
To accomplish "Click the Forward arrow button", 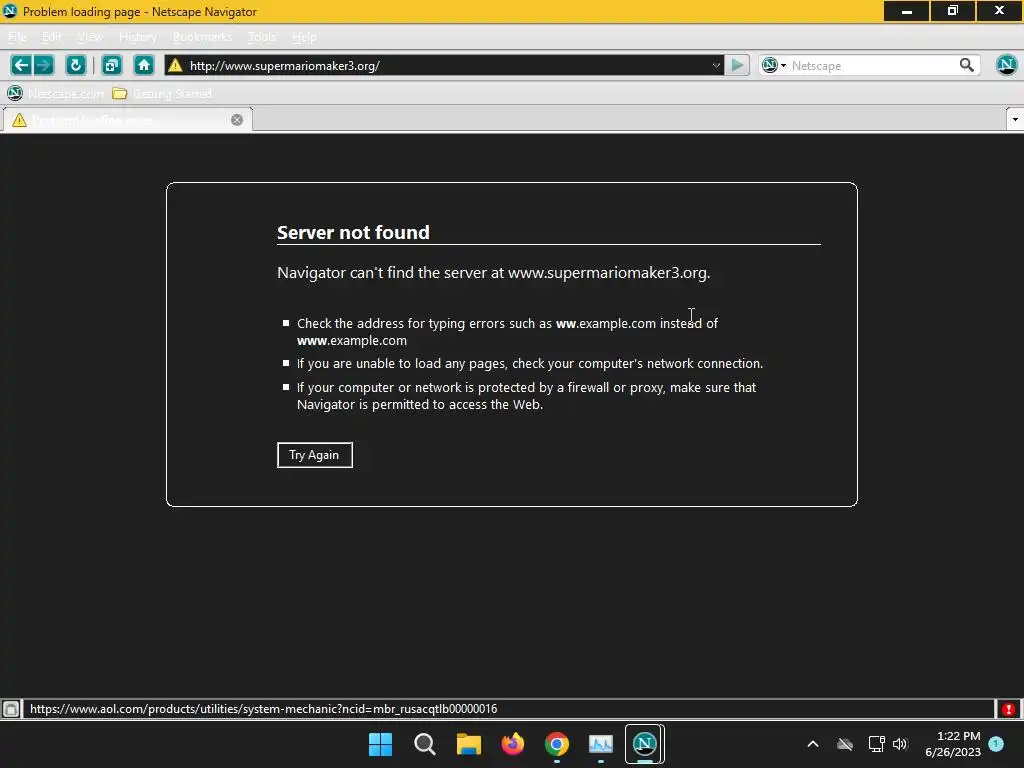I will [44, 65].
